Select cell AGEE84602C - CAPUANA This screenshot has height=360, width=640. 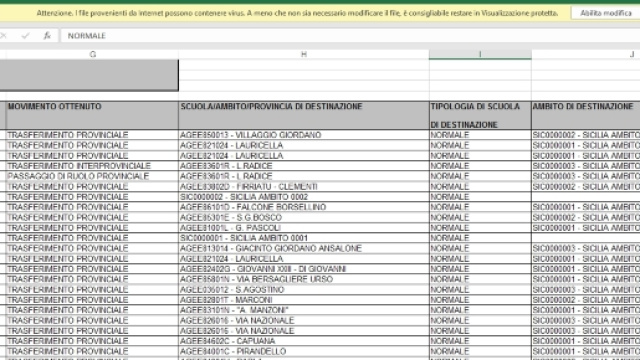[x=304, y=341]
